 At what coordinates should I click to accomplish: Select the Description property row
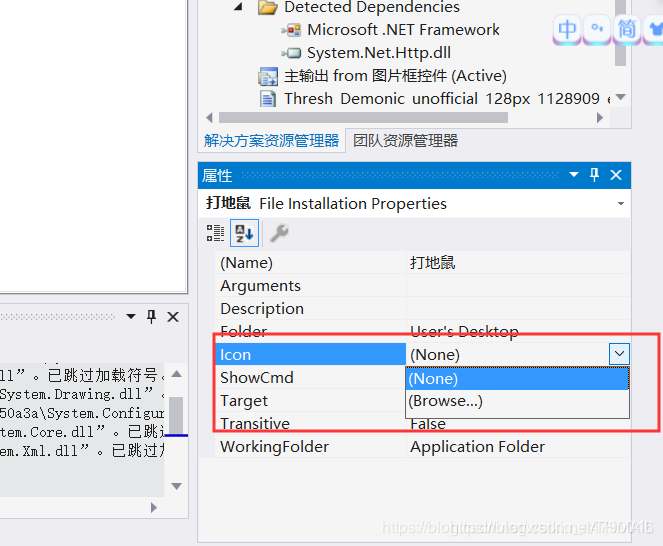pos(311,308)
